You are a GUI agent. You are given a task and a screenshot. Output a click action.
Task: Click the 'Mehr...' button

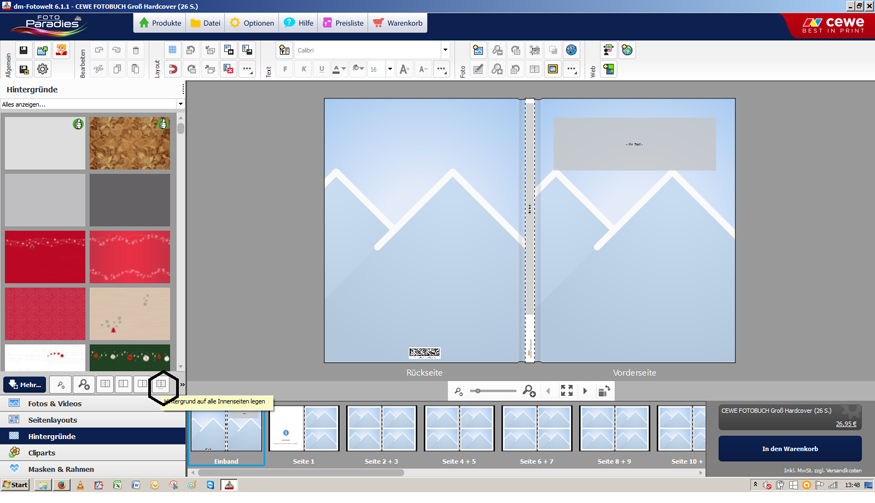tap(24, 384)
